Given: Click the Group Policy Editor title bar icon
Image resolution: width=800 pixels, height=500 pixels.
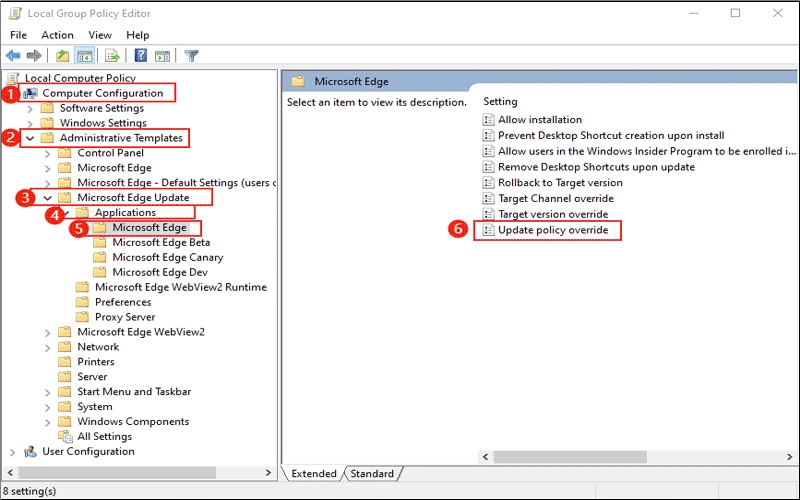Looking at the screenshot, I should pos(15,14).
